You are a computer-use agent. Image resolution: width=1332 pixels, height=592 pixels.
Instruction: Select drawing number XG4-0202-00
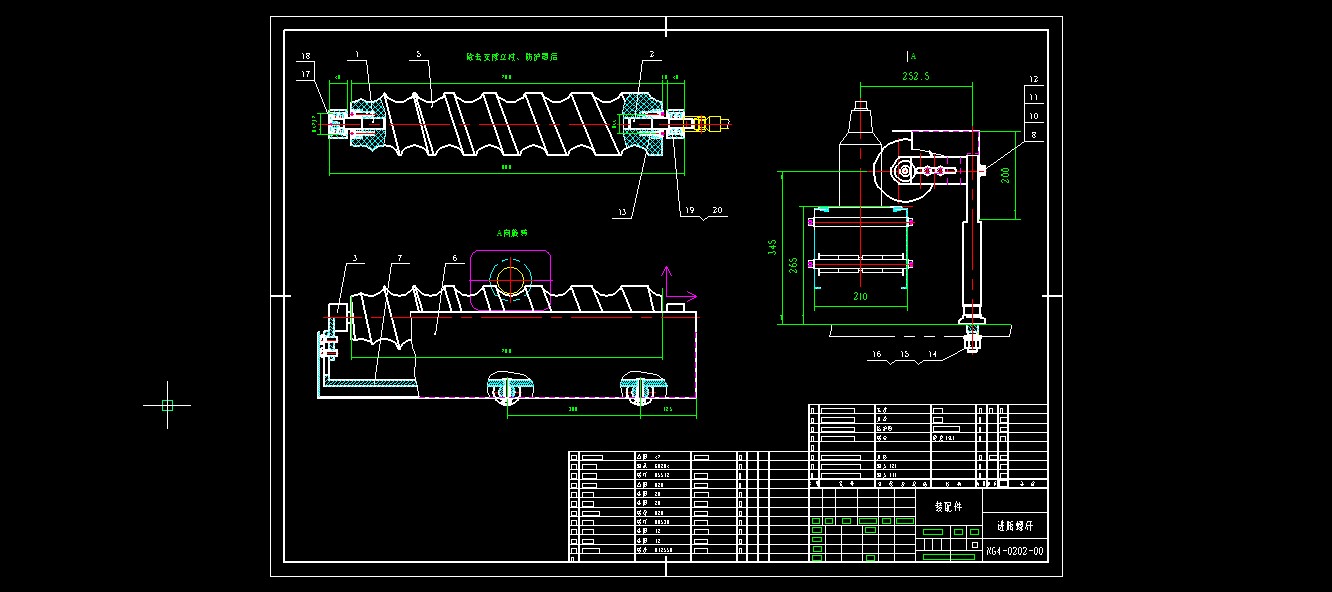click(1015, 551)
